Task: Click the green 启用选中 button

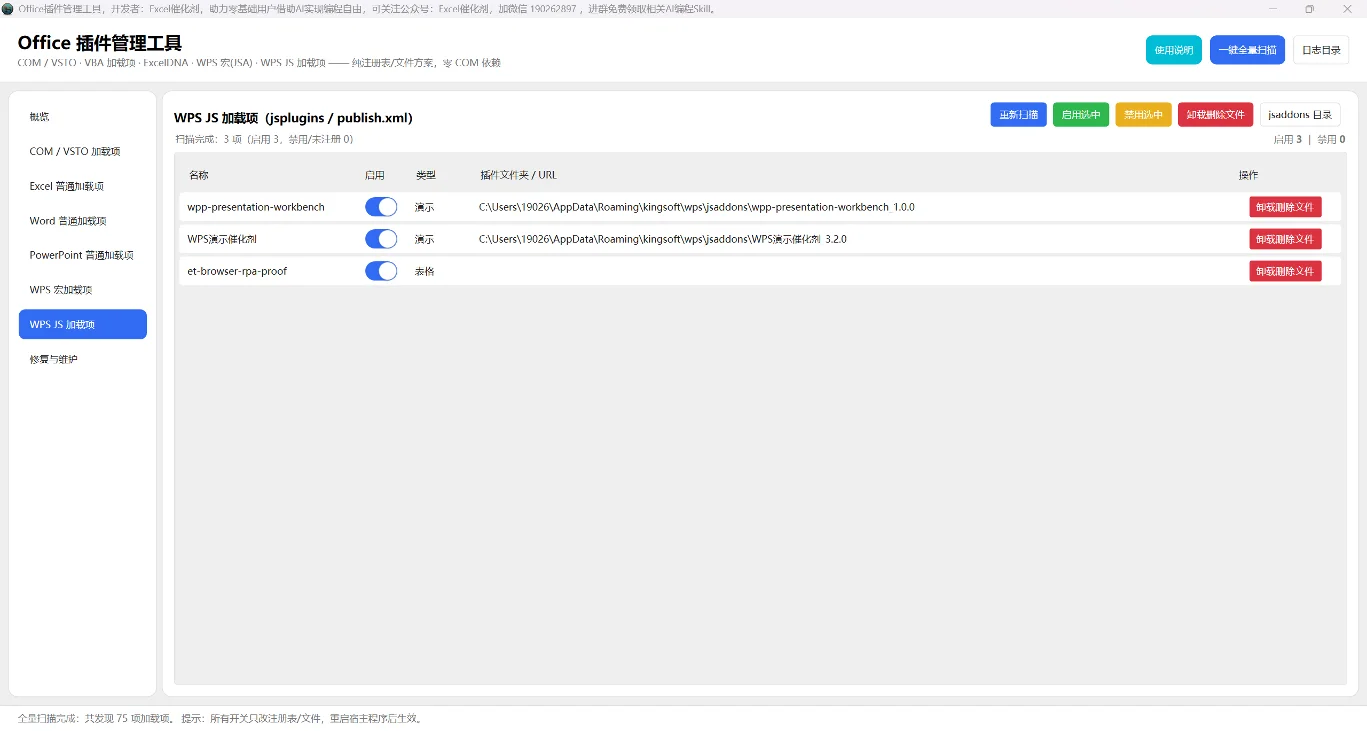Action: 1081,115
